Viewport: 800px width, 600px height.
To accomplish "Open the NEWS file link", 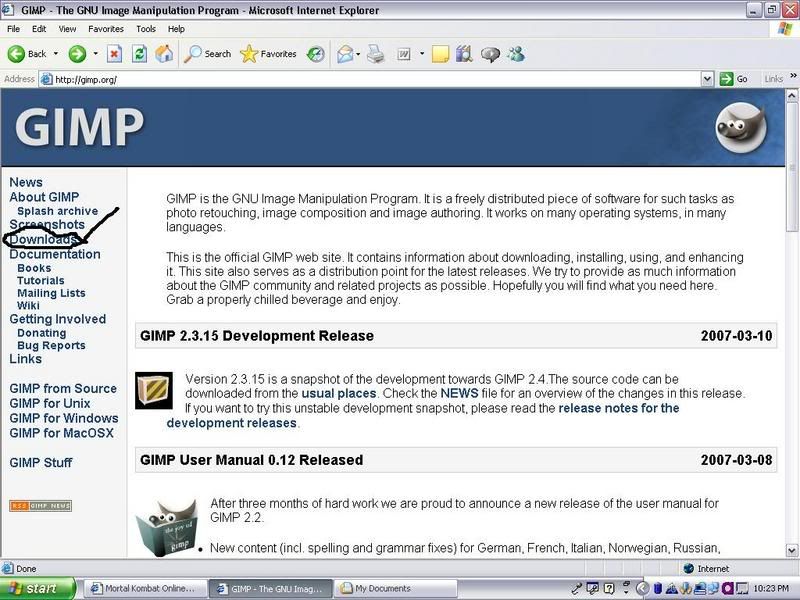I will (x=459, y=393).
